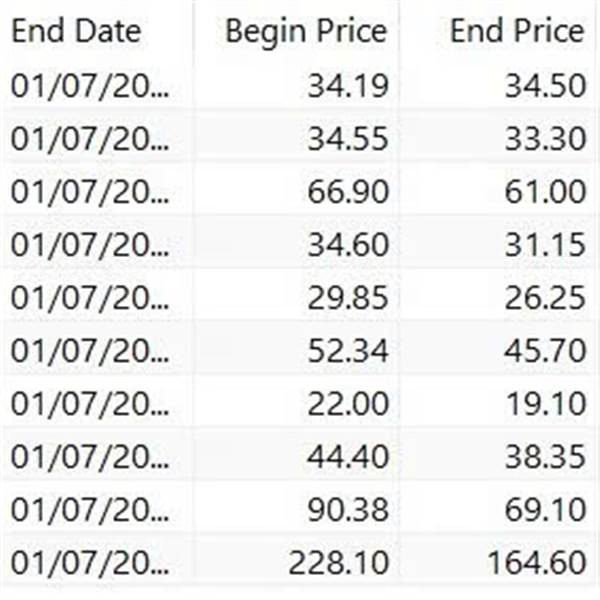Select the Begin Price cell 66.90
The height and width of the screenshot is (600, 600).
tap(348, 192)
